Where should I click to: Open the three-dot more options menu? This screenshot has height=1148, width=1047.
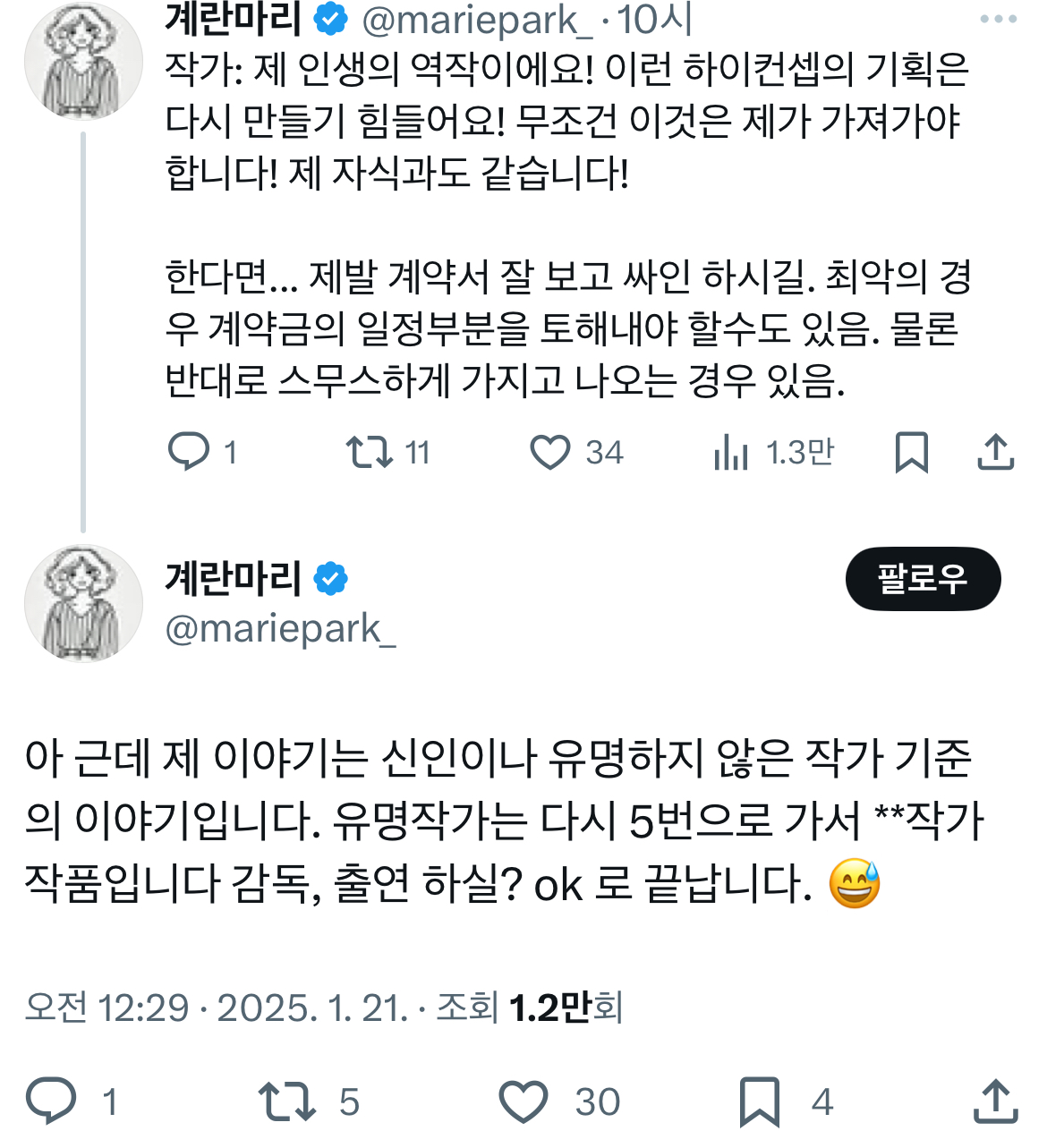(x=998, y=19)
